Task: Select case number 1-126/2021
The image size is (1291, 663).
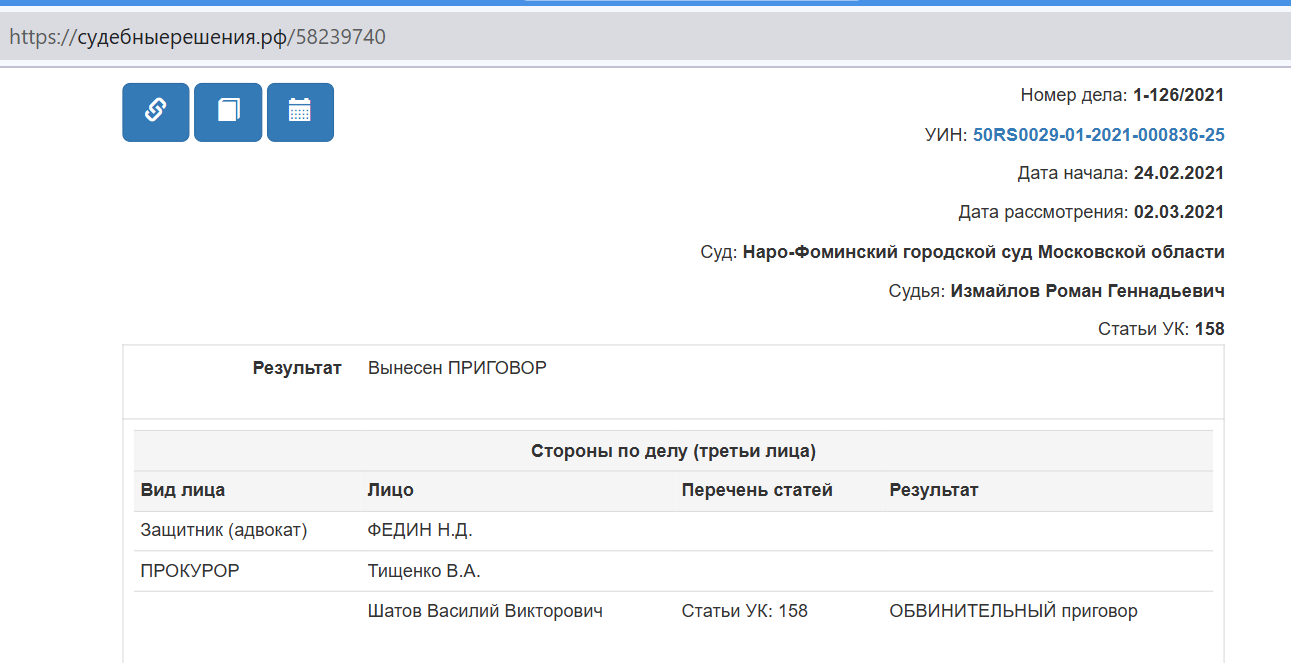Action: pyautogui.click(x=1178, y=96)
